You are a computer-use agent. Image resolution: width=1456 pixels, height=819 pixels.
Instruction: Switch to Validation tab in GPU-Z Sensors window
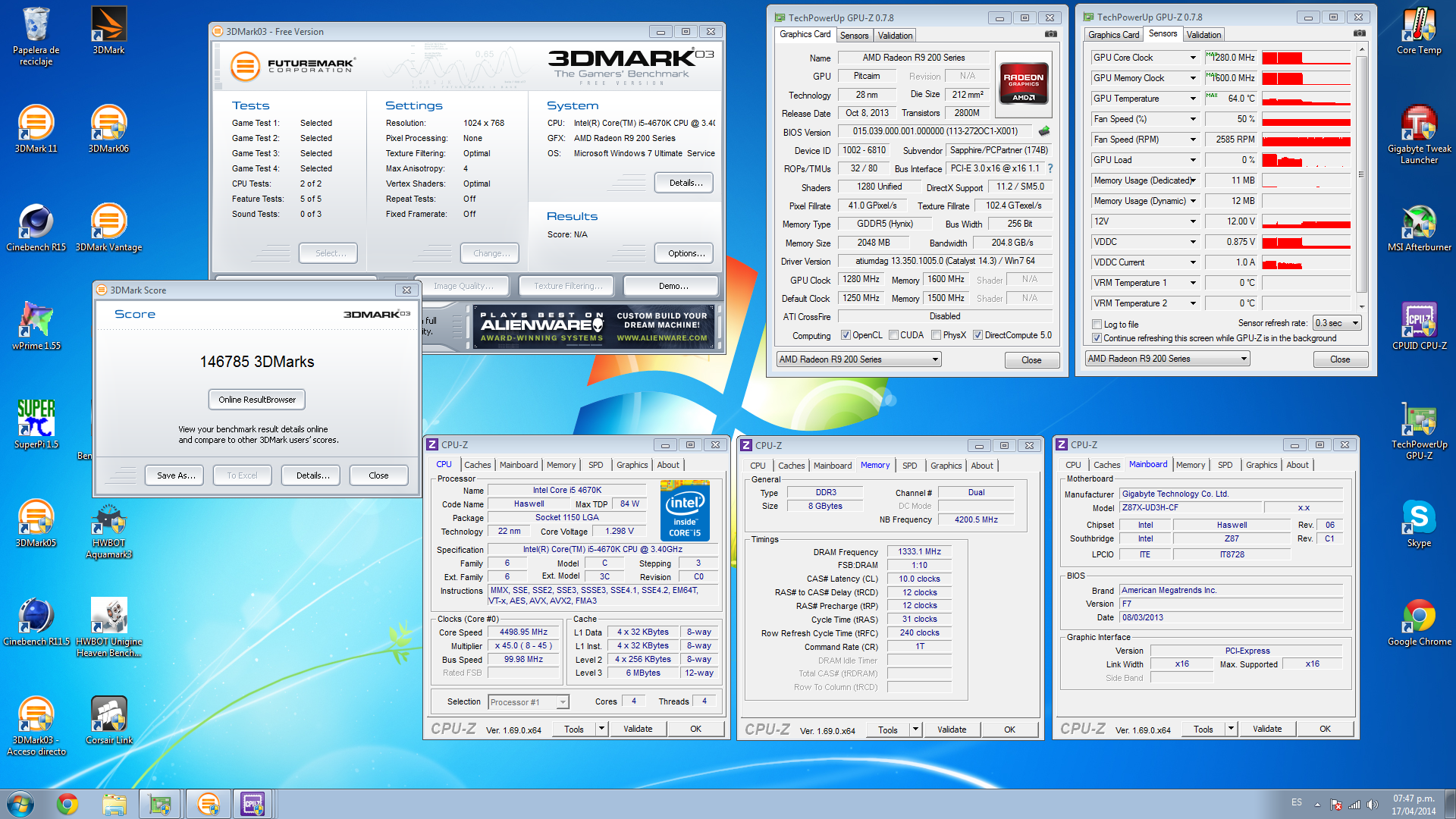tap(1203, 35)
